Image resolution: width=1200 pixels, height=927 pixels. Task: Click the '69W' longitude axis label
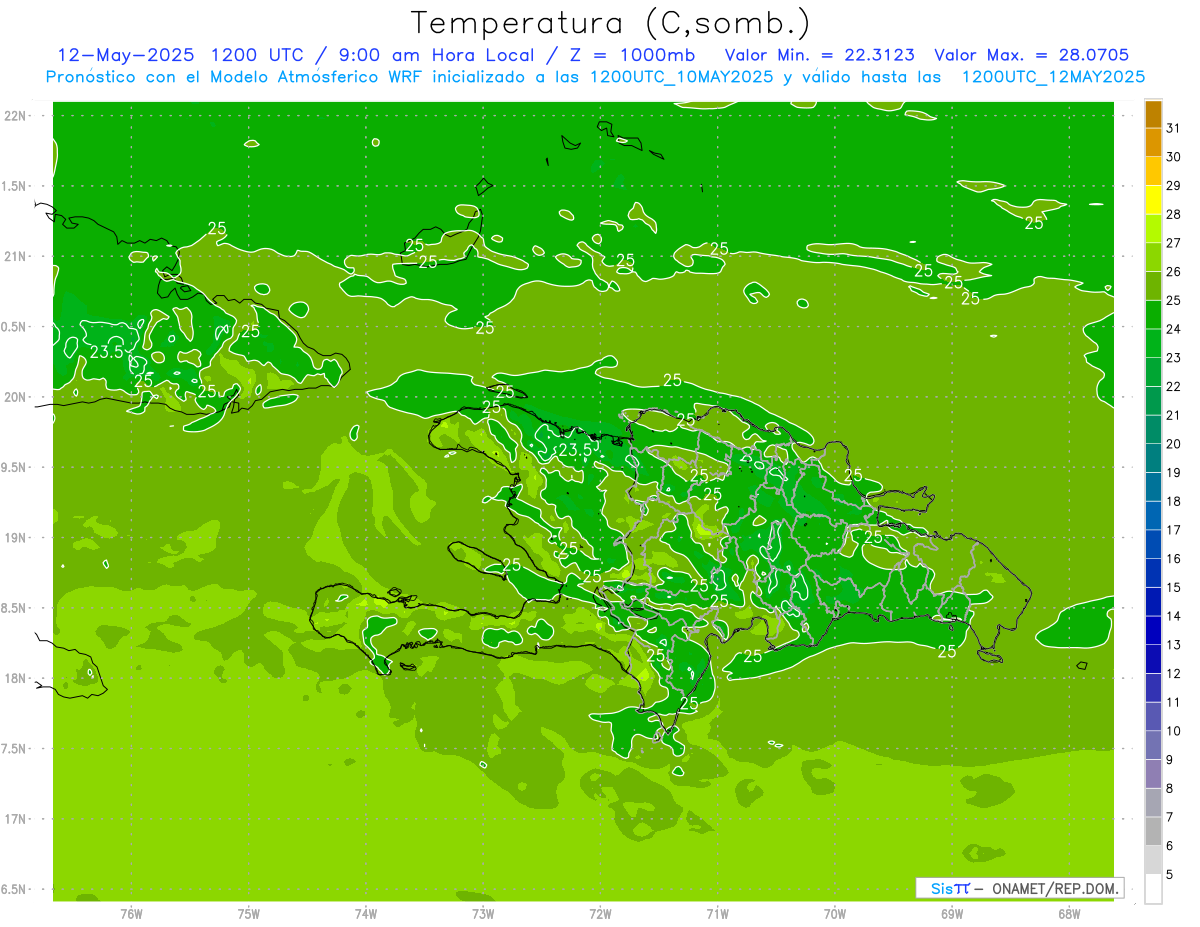point(952,913)
